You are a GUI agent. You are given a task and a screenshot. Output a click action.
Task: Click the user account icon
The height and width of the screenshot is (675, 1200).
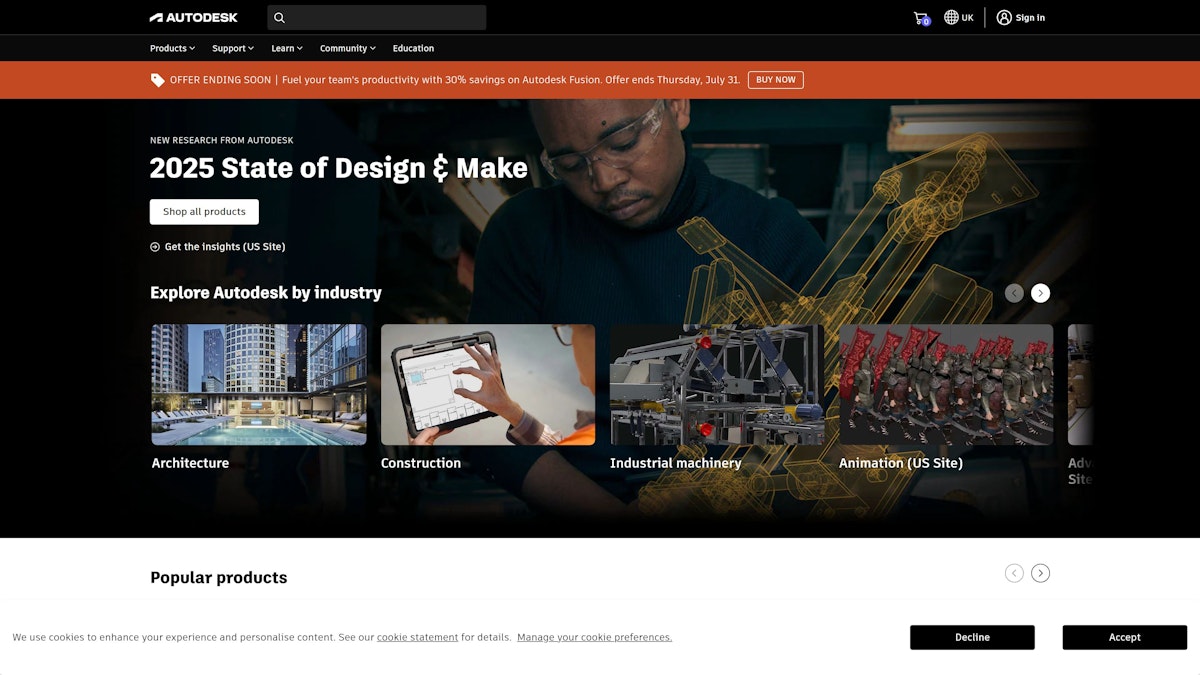coord(1004,17)
